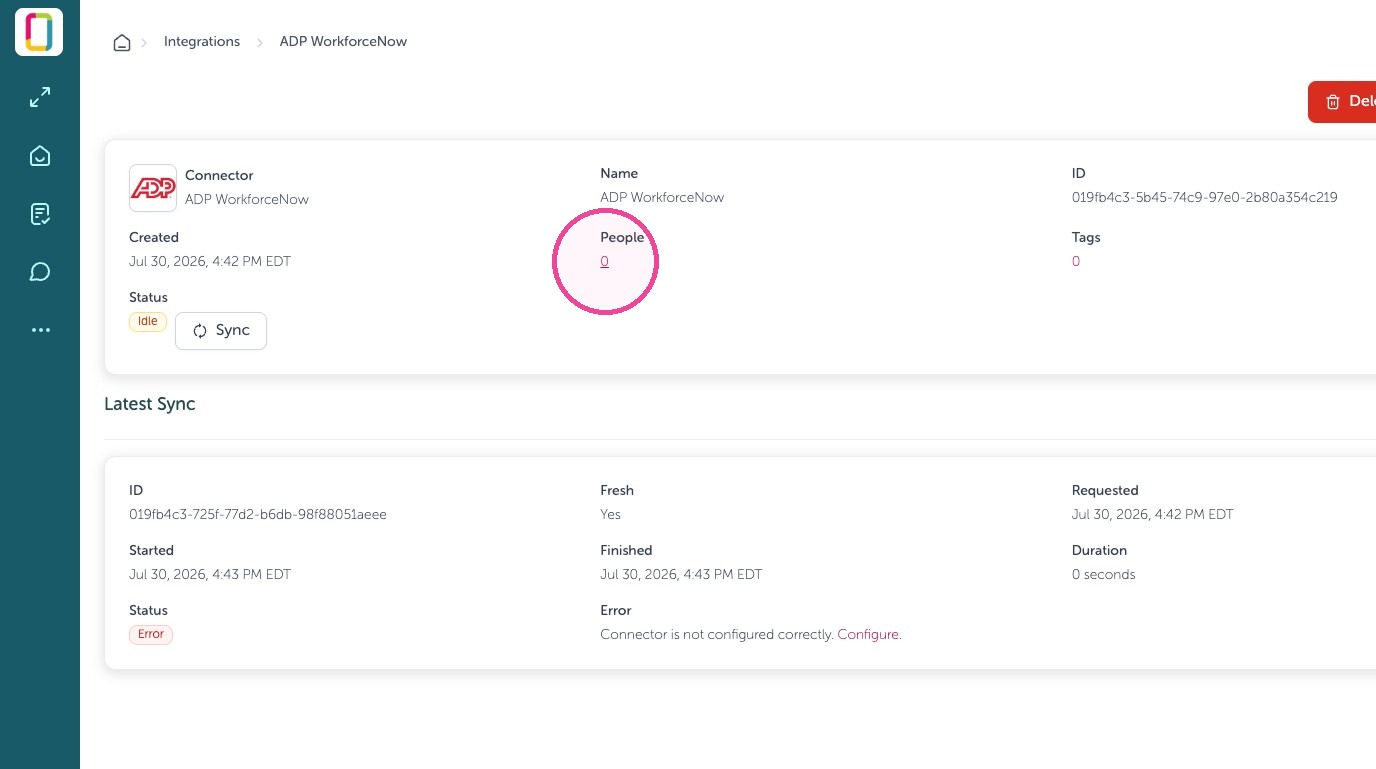The height and width of the screenshot is (769, 1376).
Task: Select the integration ID 019fb4c3-5b45 value
Action: 1204,198
